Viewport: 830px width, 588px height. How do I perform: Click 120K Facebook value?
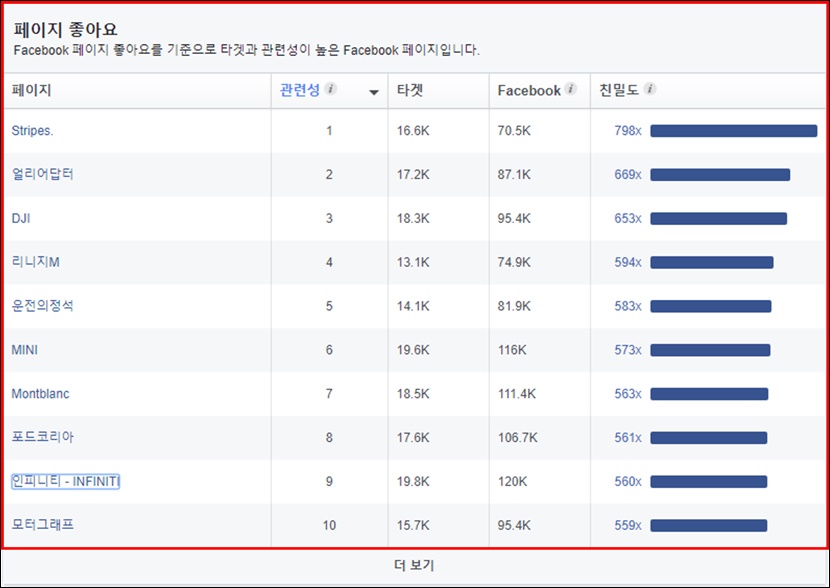[x=512, y=482]
